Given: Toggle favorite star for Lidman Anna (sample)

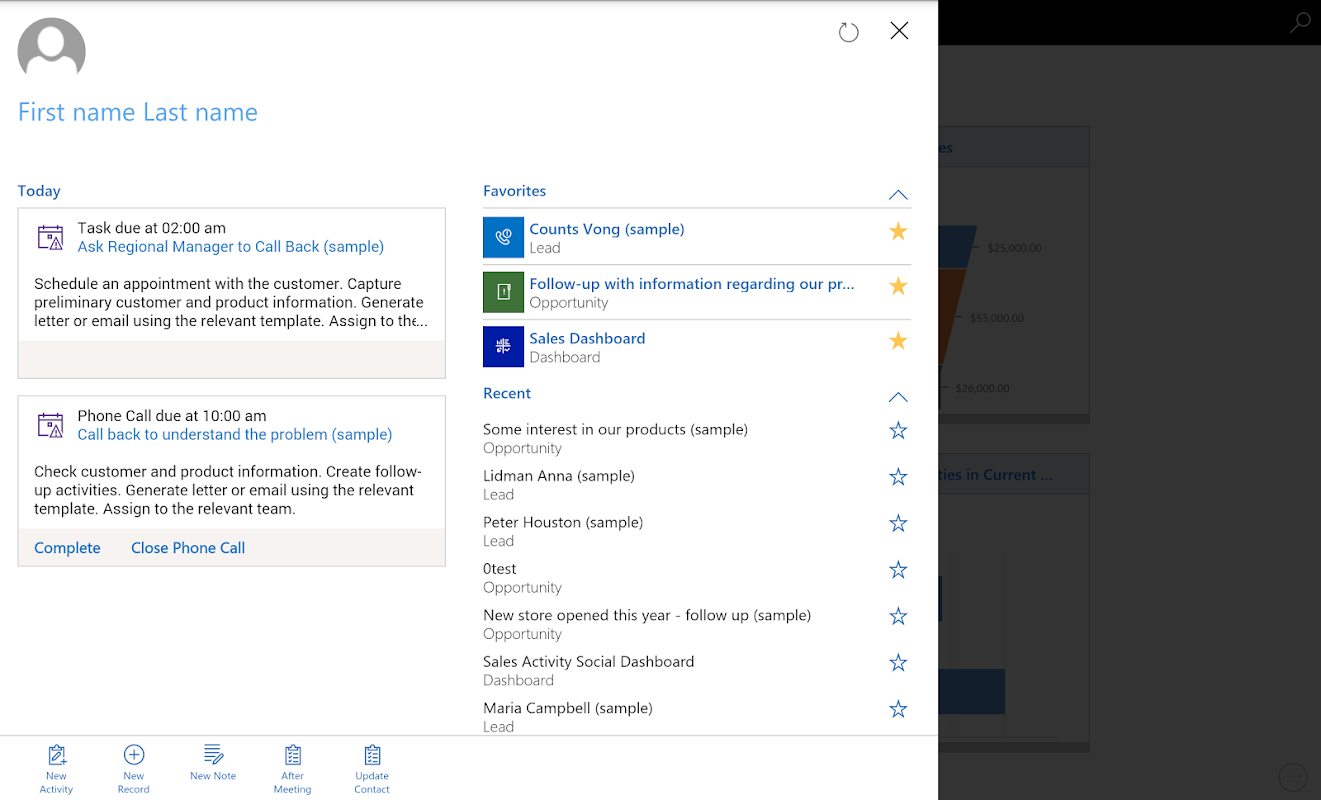Looking at the screenshot, I should pyautogui.click(x=898, y=477).
